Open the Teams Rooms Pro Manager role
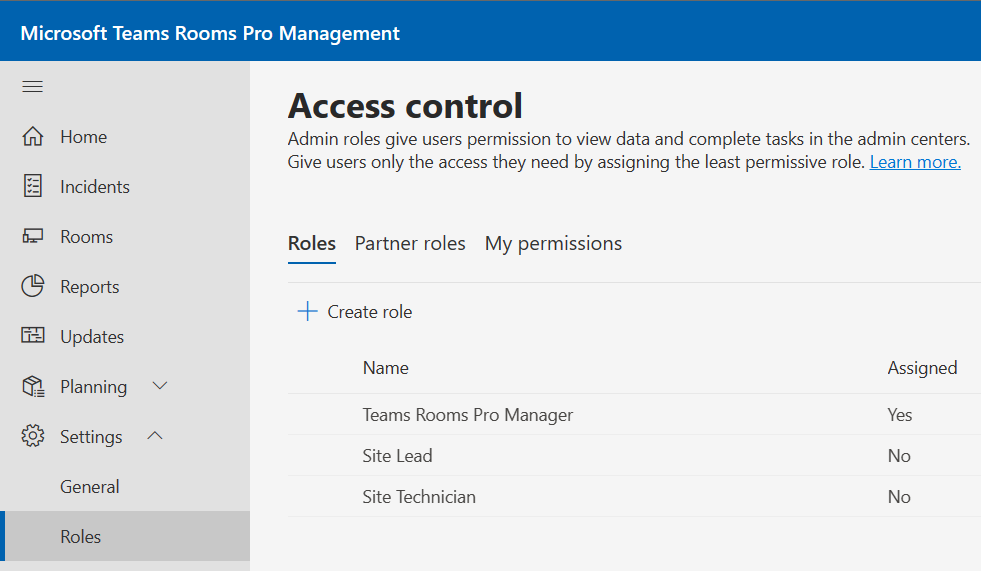 [467, 415]
